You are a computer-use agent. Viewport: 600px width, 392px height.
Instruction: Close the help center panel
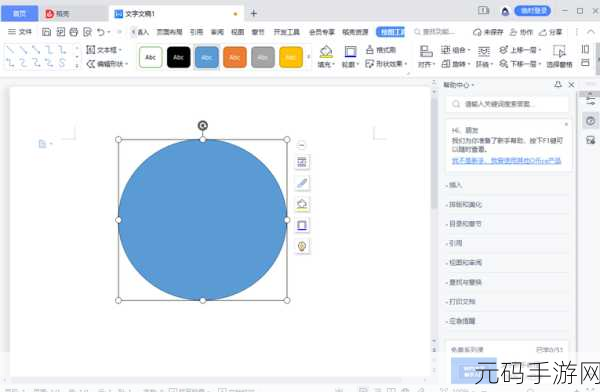[571, 85]
